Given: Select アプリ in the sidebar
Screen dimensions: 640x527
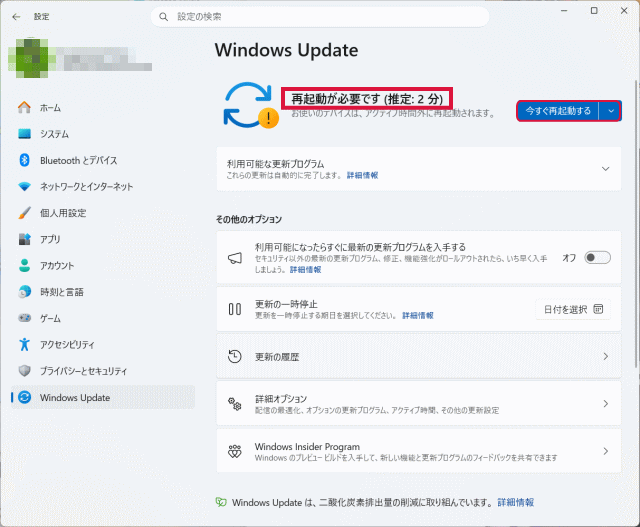Looking at the screenshot, I should pyautogui.click(x=103, y=239).
